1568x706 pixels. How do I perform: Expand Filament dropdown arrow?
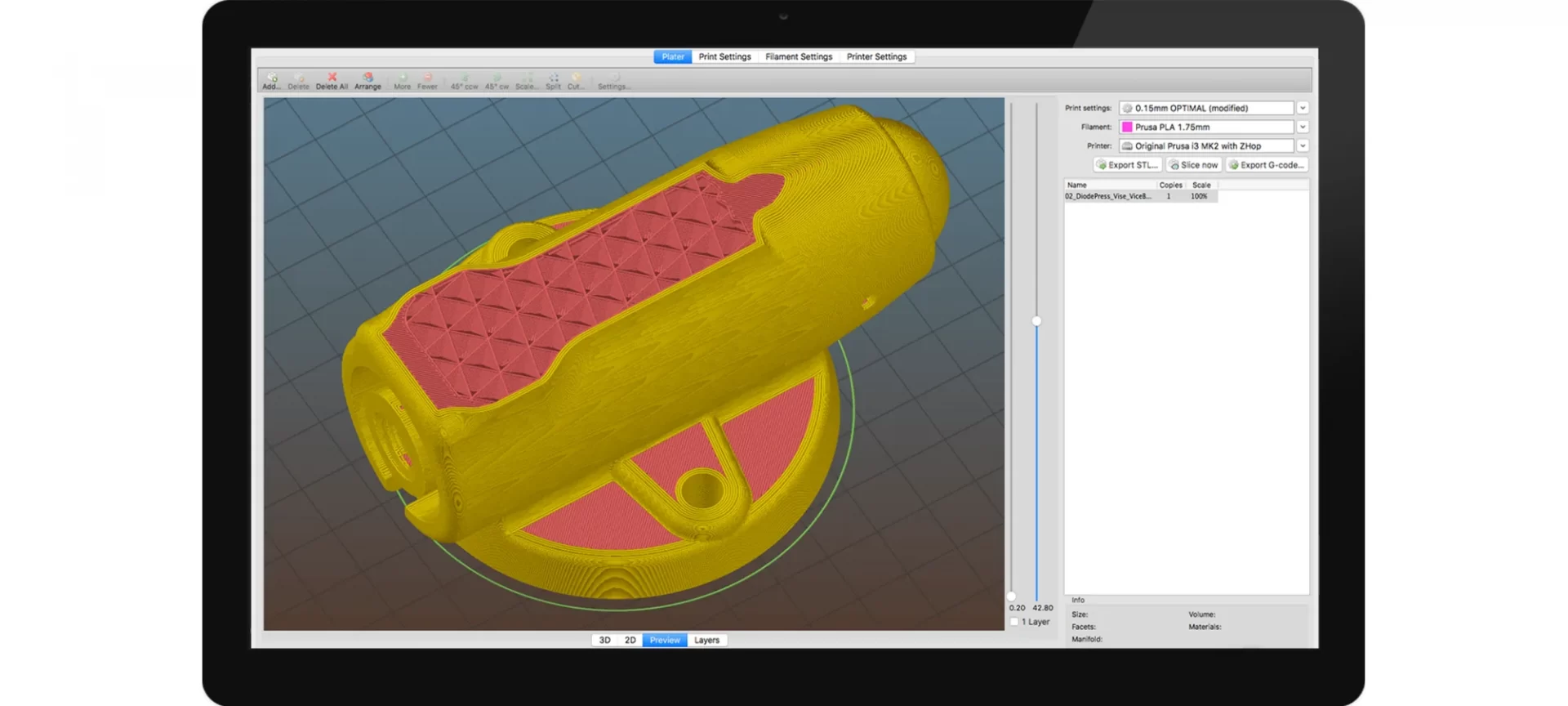tap(1303, 127)
